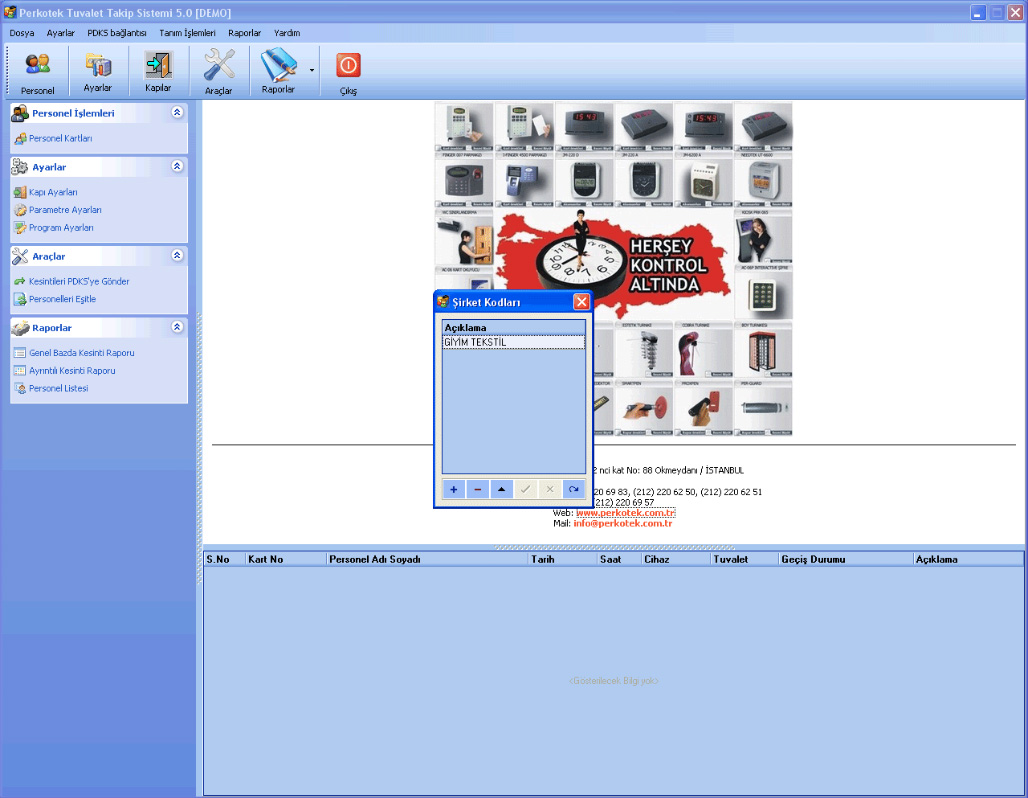
Task: Click the plus button to add company code
Action: [453, 489]
